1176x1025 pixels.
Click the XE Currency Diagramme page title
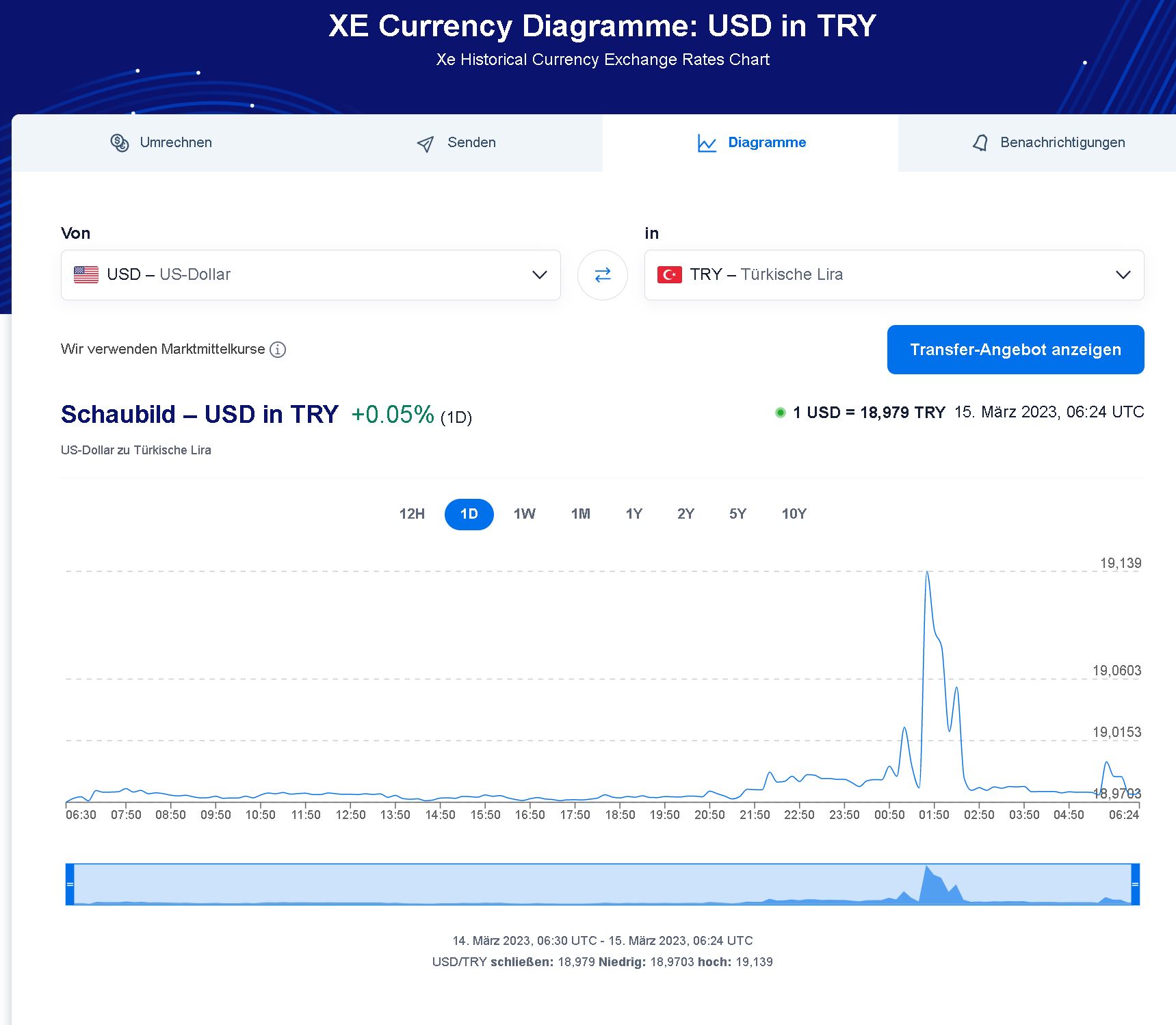pos(603,26)
